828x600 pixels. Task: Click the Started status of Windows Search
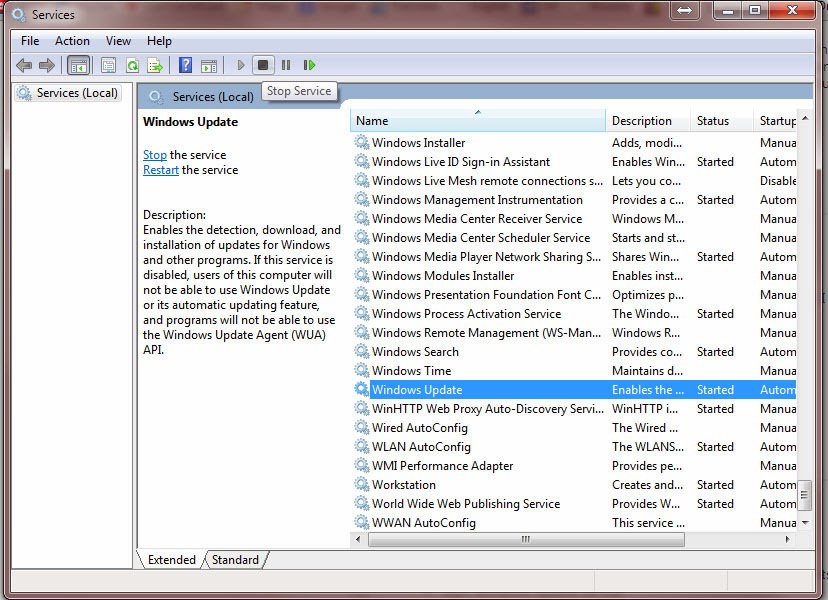[715, 352]
